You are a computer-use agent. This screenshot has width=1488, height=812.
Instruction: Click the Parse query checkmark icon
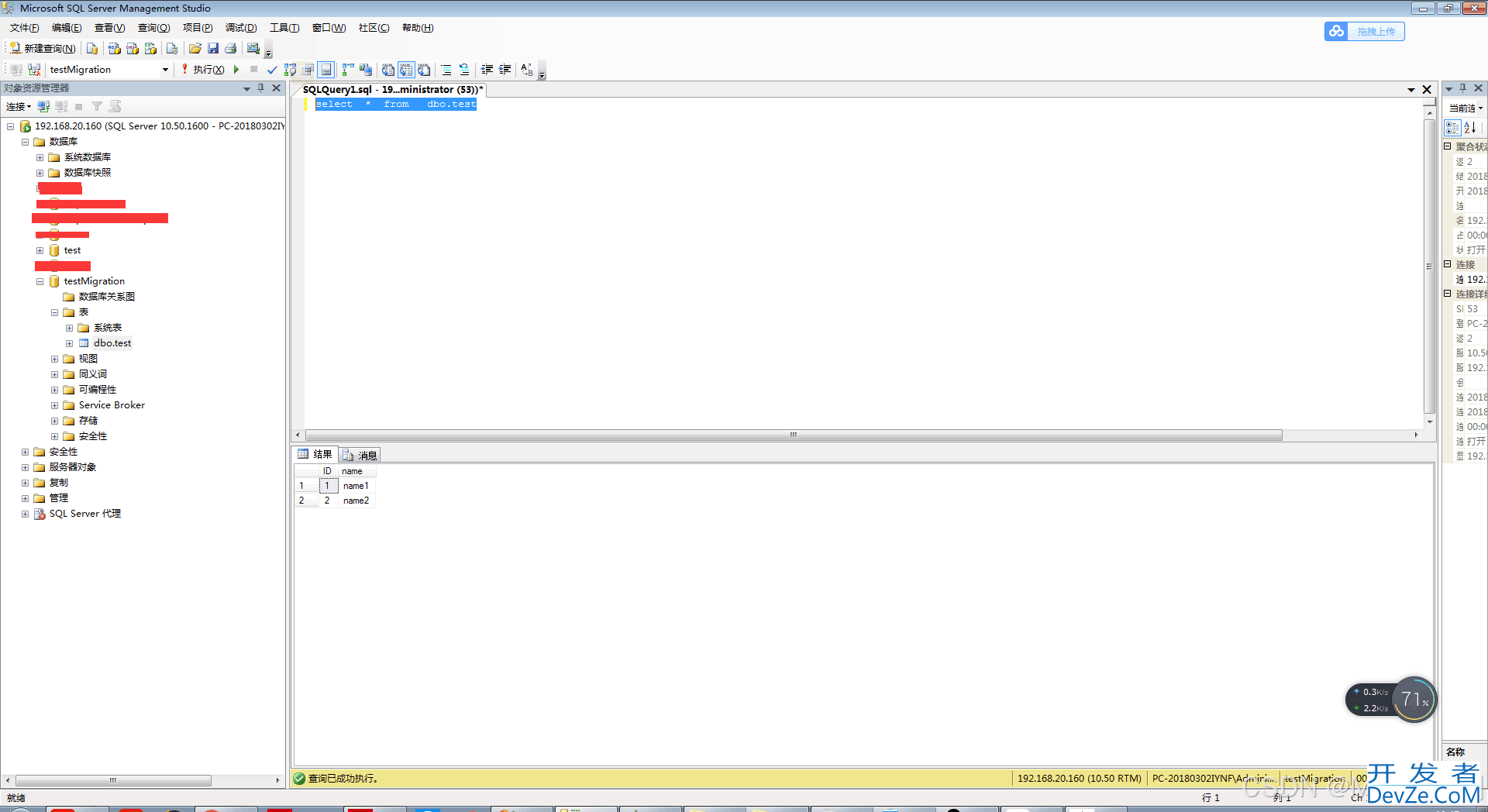(272, 70)
